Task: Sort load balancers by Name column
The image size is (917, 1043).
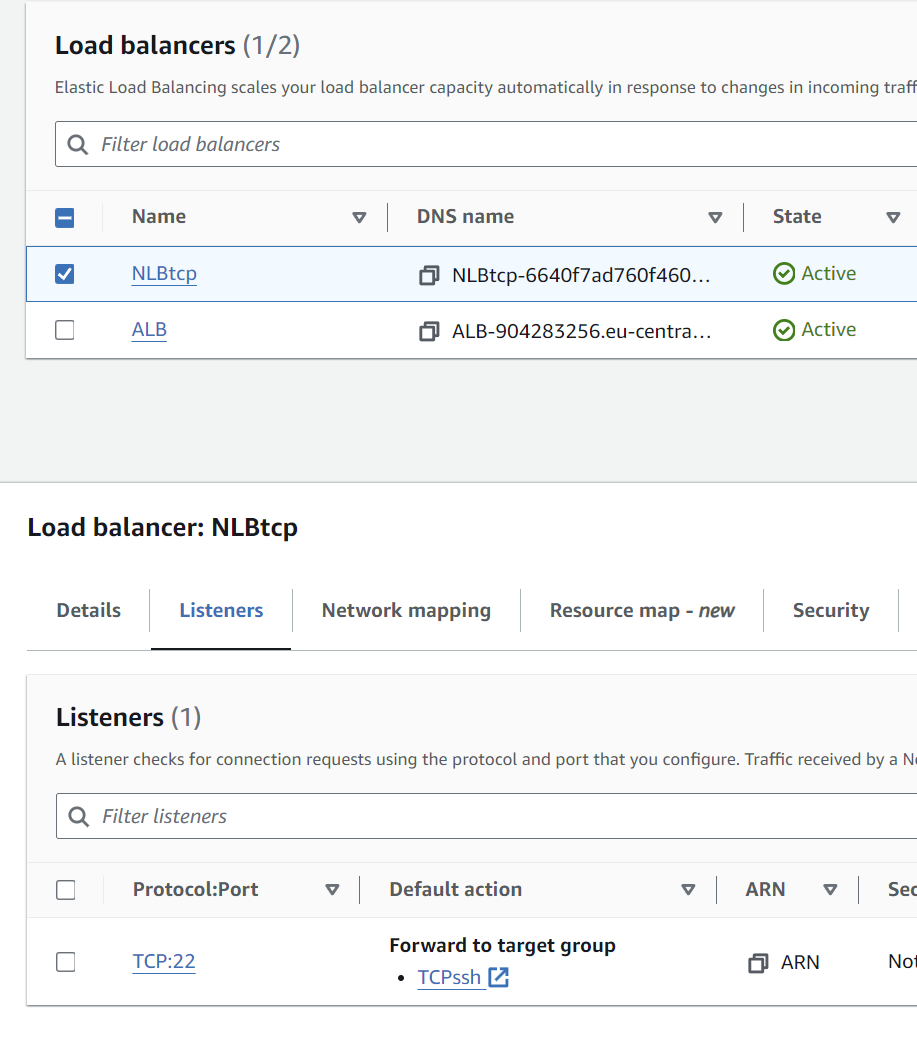Action: click(359, 217)
